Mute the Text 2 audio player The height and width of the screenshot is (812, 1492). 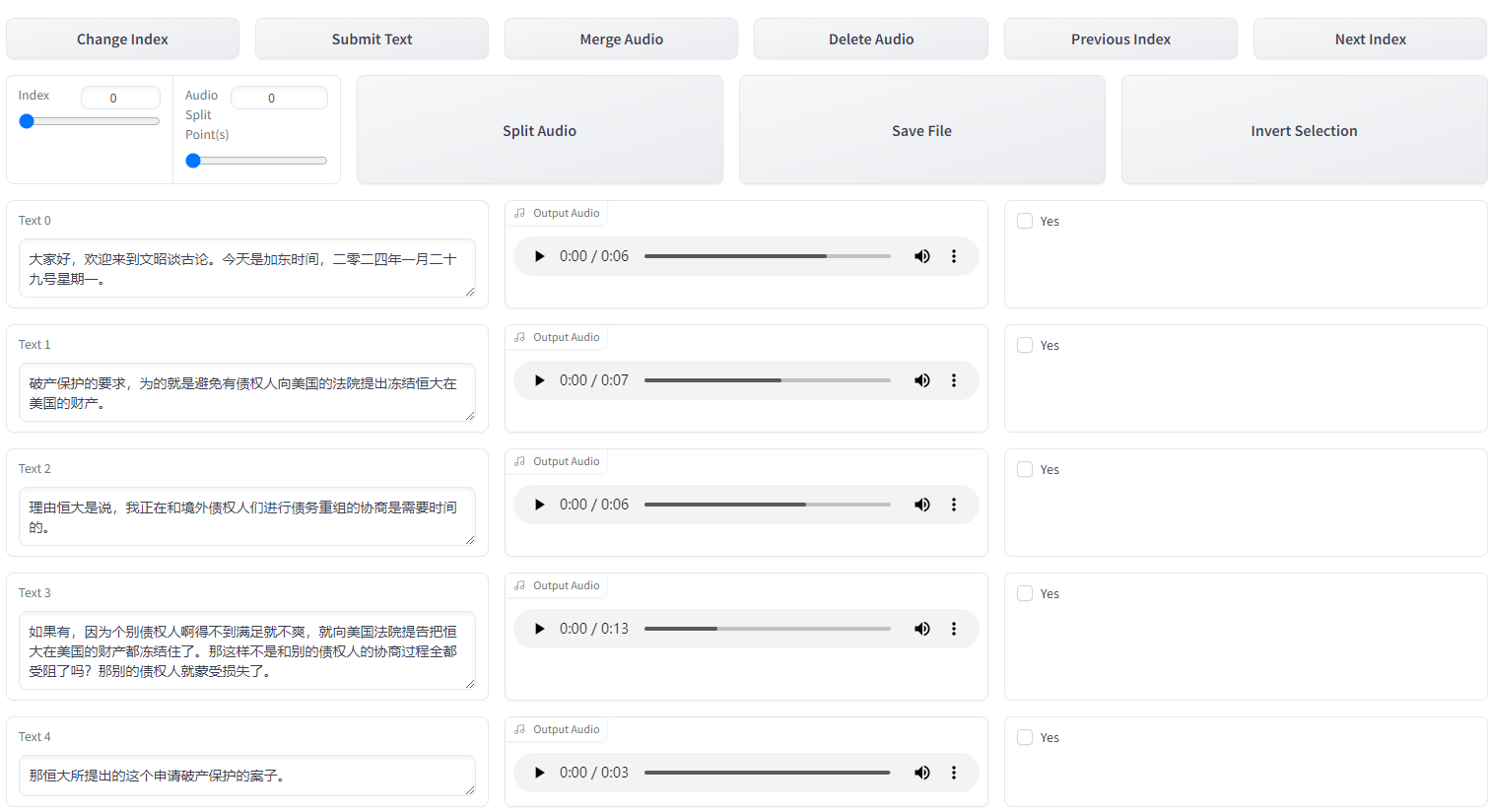(921, 505)
